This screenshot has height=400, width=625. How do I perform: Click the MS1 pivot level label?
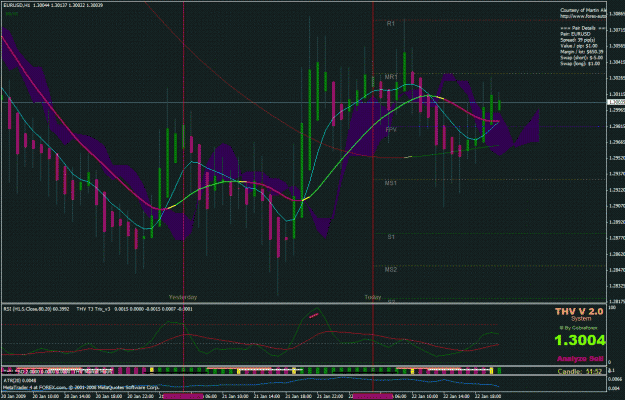click(x=391, y=183)
